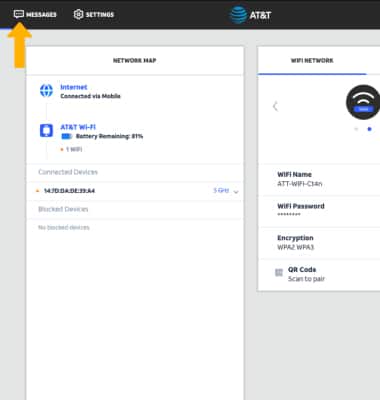This screenshot has width=380, height=400.
Task: Click Battery Remaining 81% text
Action: pos(109,136)
